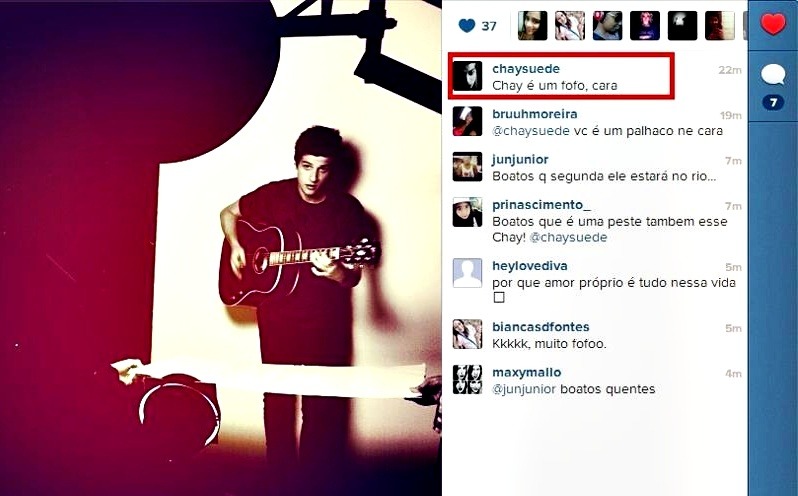Open bruuhmoreira's avatar picture
Screen dimensions: 798x496
point(467,121)
